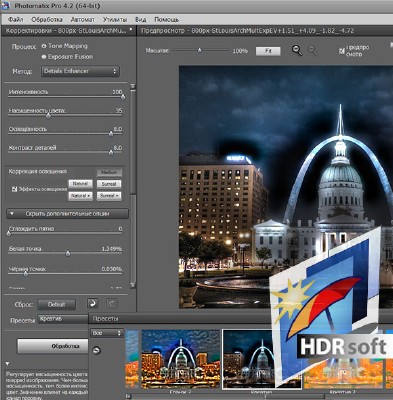The width and height of the screenshot is (393, 400).
Task: Click the main preview image of the arch
Action: (x=286, y=187)
